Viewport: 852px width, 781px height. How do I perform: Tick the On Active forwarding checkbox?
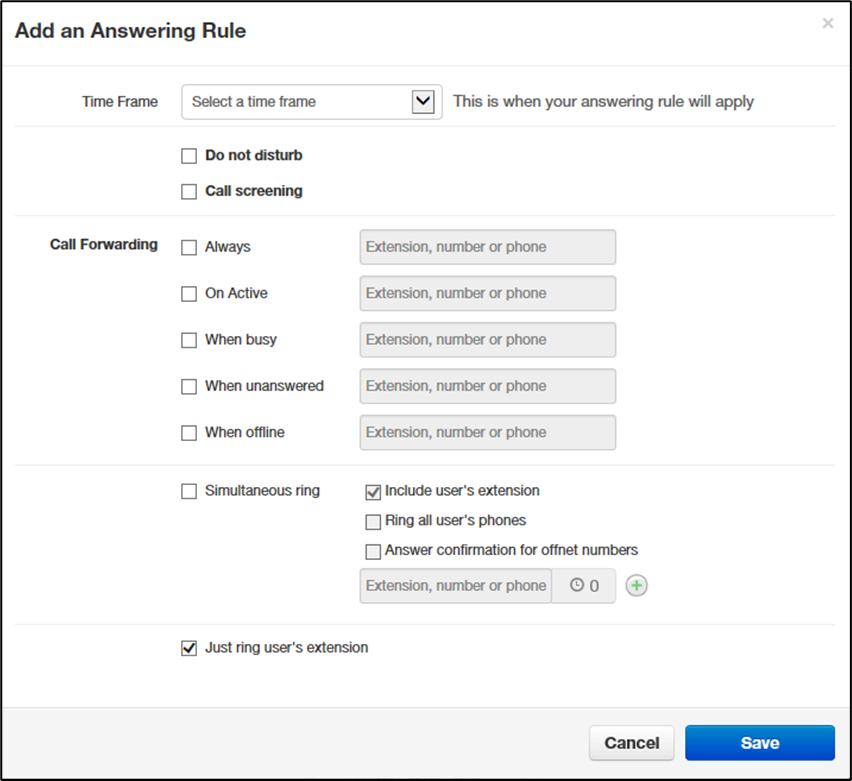pos(189,294)
